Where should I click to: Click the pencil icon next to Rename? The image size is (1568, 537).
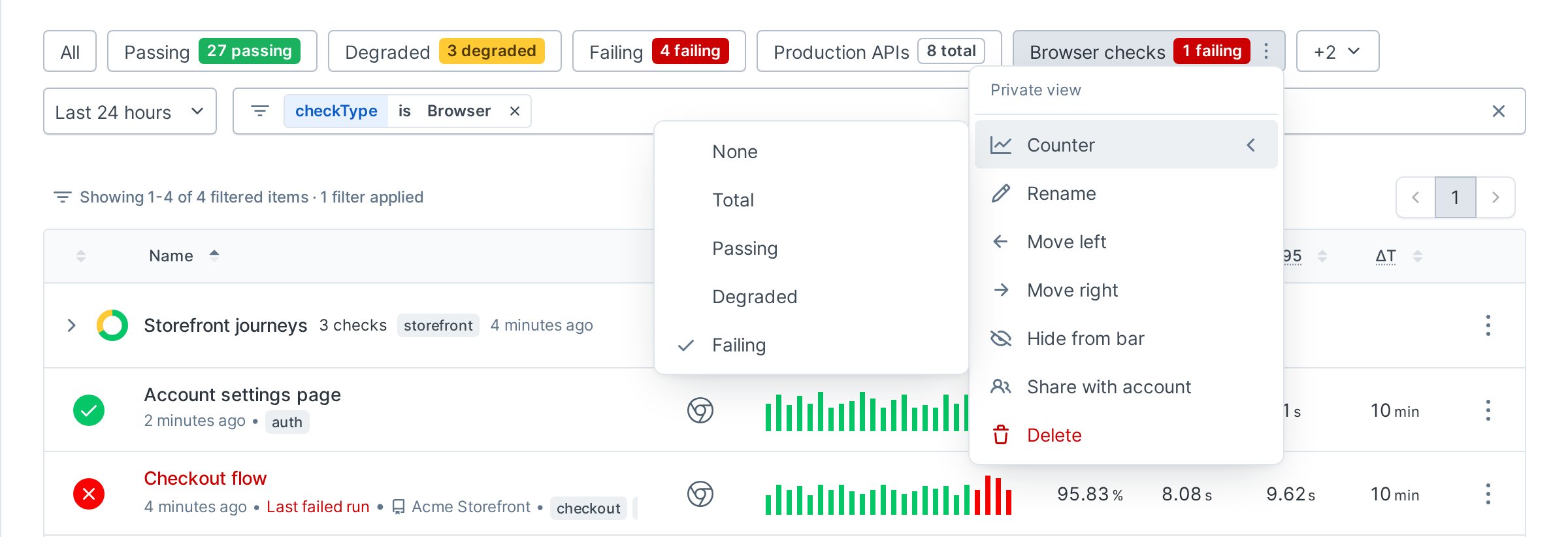[x=1000, y=193]
